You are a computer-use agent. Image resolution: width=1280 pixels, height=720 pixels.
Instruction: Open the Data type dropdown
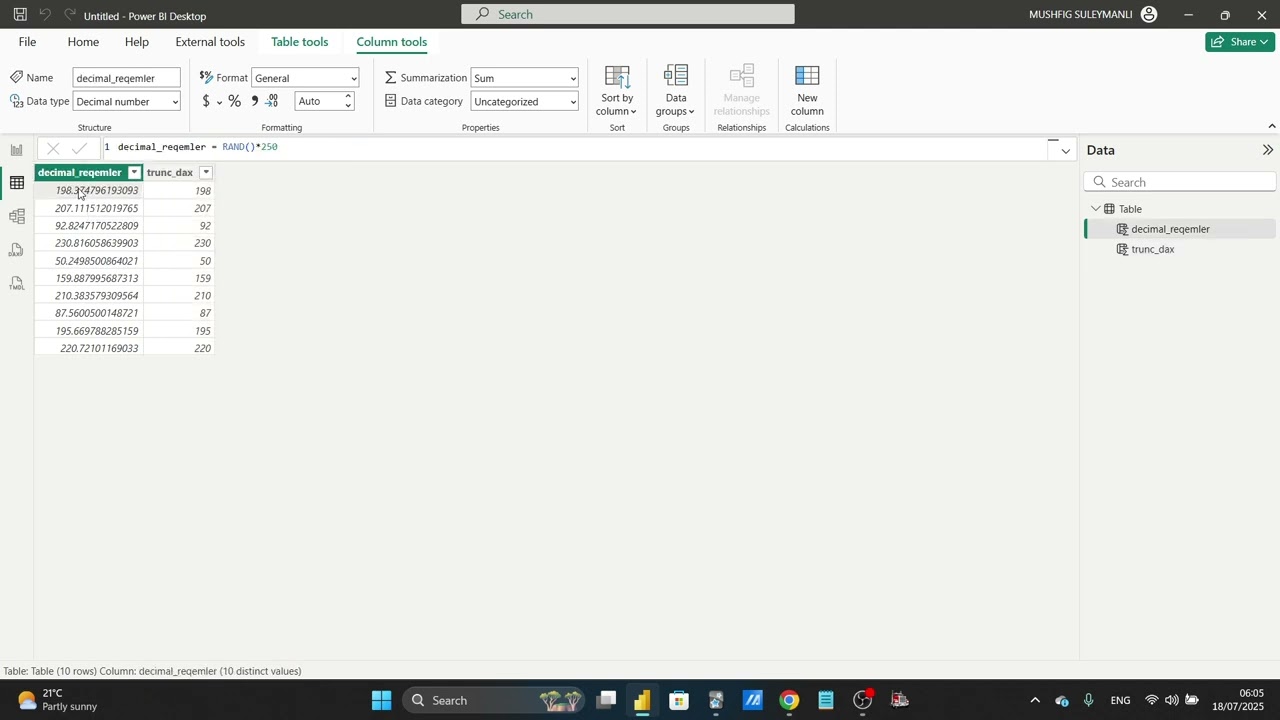tap(127, 101)
